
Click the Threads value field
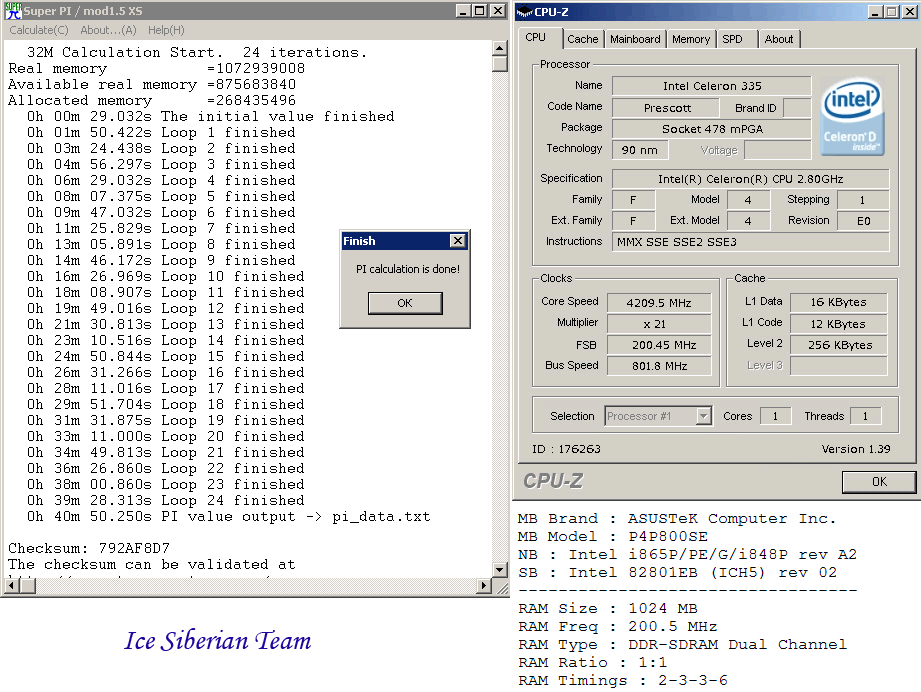point(865,416)
